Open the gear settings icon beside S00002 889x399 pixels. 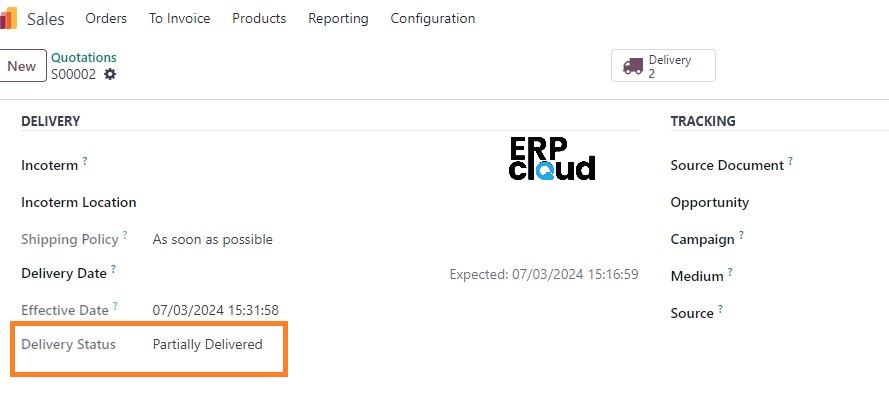(x=110, y=74)
